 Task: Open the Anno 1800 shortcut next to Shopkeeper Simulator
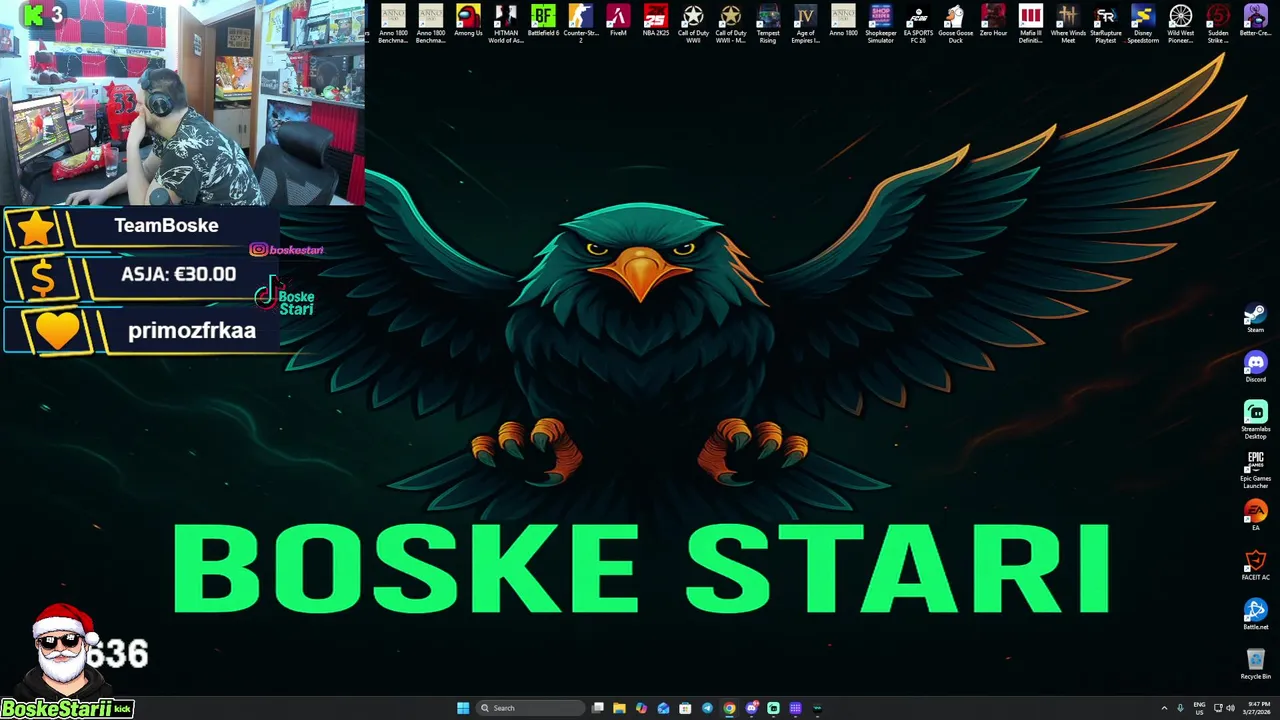pyautogui.click(x=843, y=21)
